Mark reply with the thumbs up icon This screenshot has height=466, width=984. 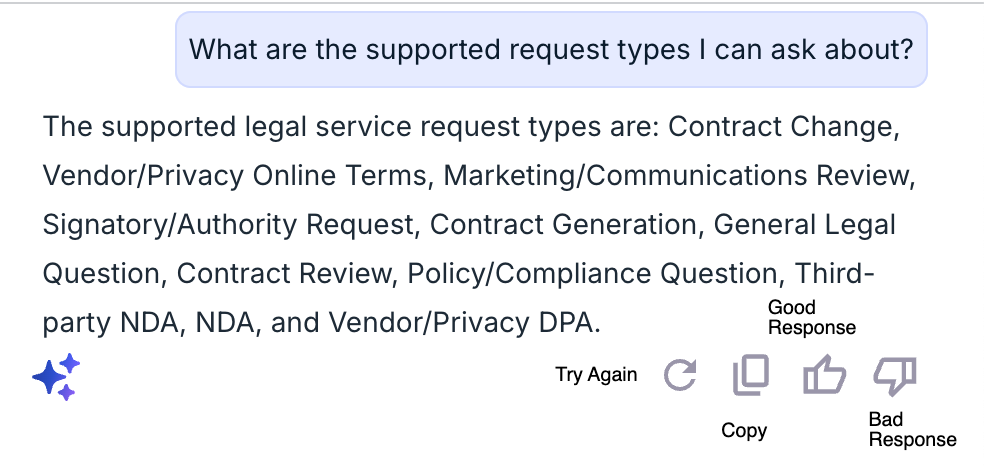pyautogui.click(x=824, y=374)
